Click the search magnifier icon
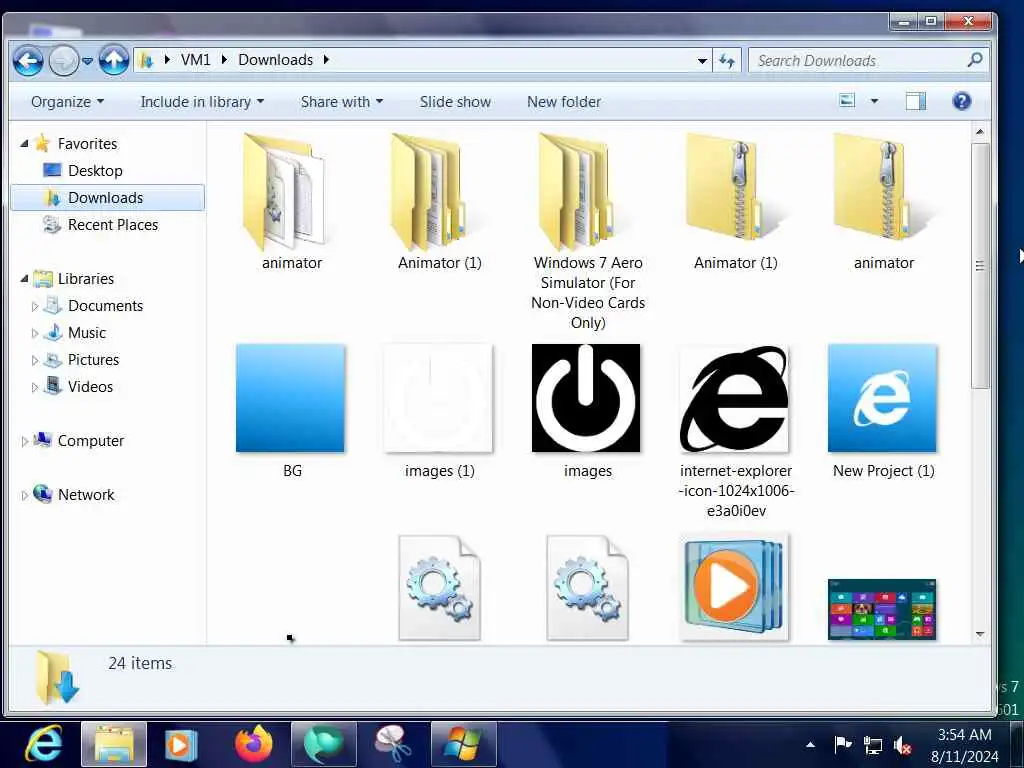1024x768 pixels. 974,60
